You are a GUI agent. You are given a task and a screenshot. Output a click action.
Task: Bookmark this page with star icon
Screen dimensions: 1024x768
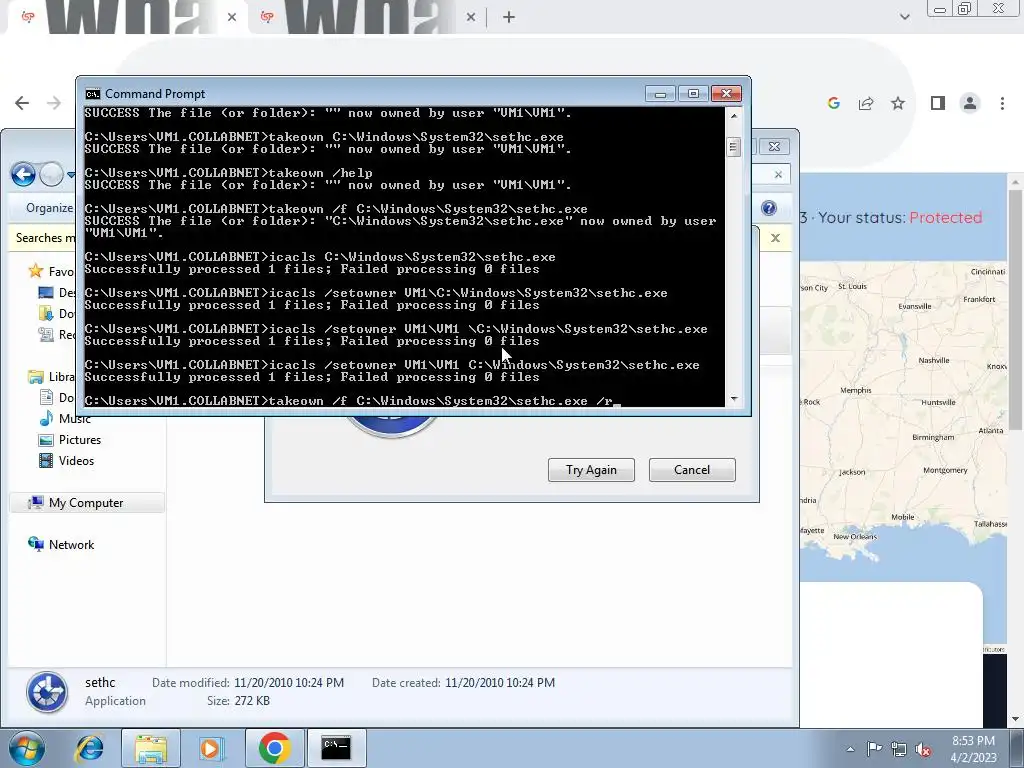point(898,103)
